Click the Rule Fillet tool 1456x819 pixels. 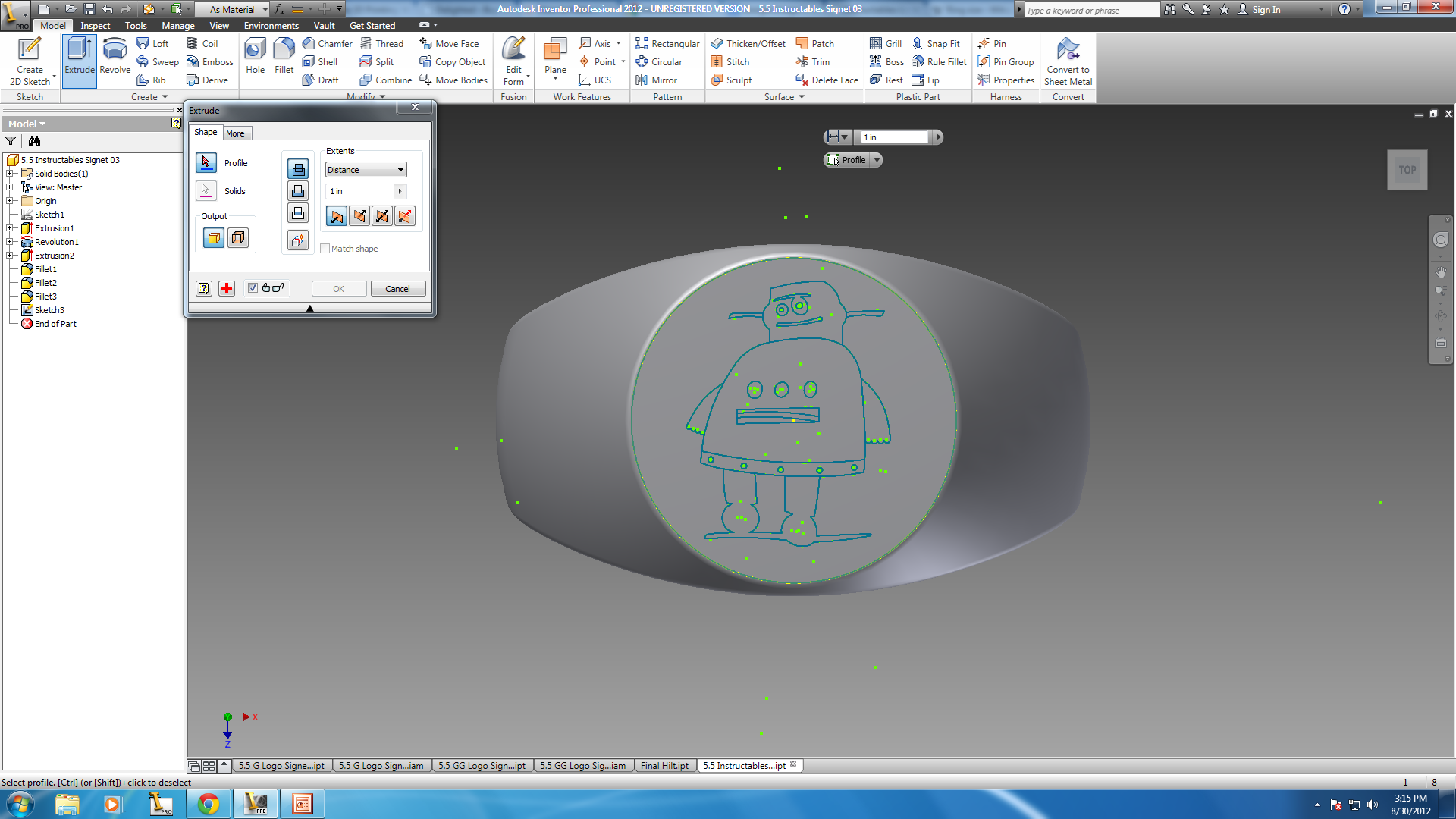click(x=939, y=61)
